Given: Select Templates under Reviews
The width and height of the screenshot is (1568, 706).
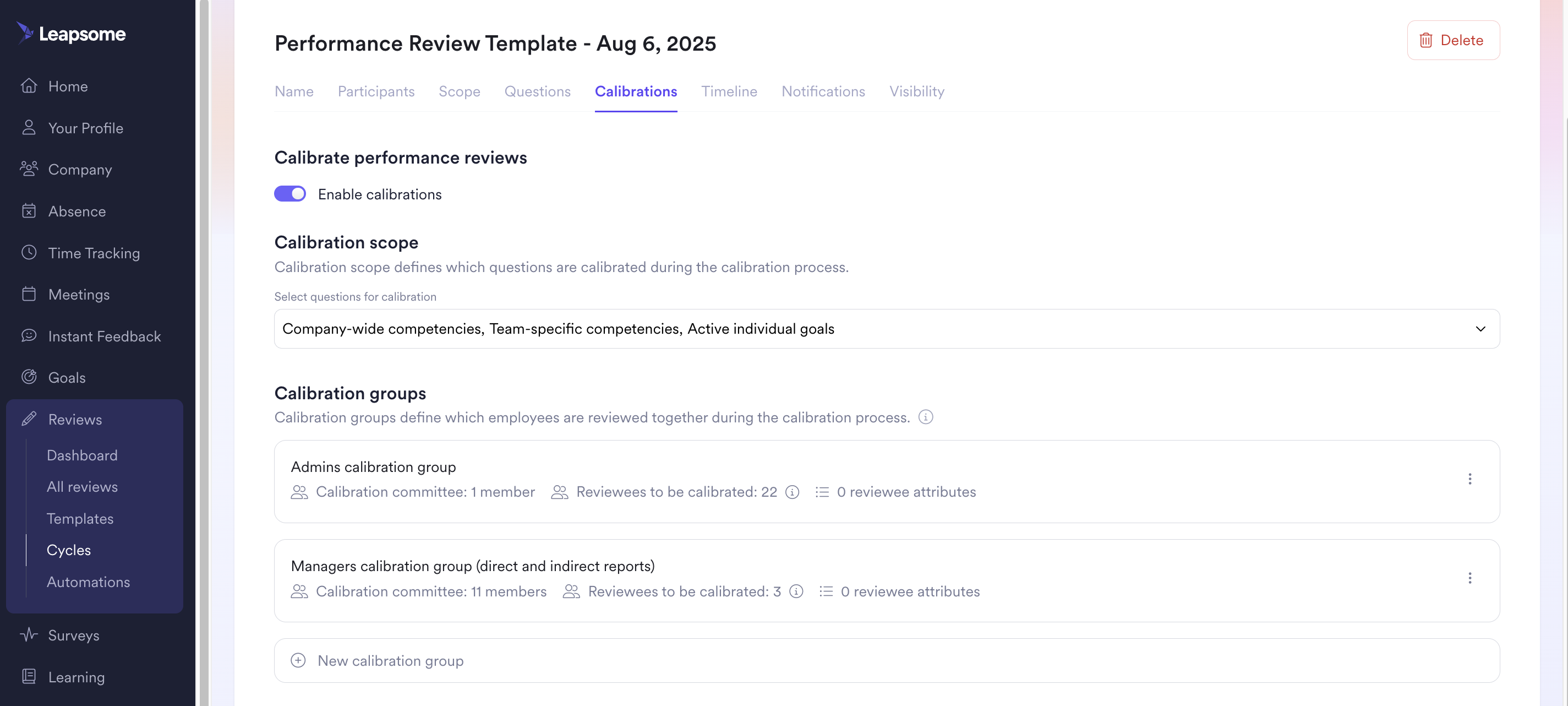Looking at the screenshot, I should coord(80,518).
